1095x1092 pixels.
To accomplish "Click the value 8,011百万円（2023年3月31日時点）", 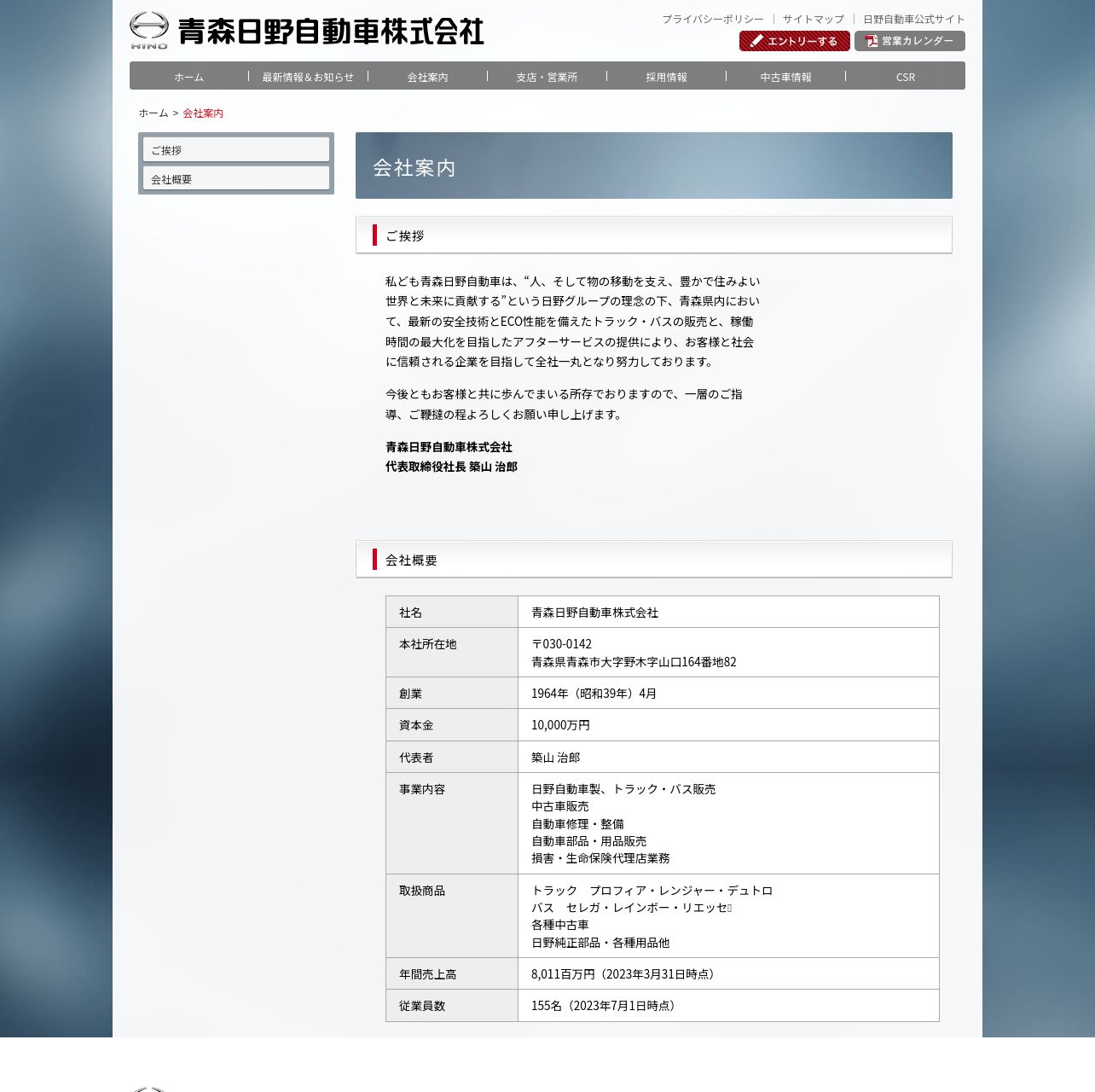I will (625, 974).
